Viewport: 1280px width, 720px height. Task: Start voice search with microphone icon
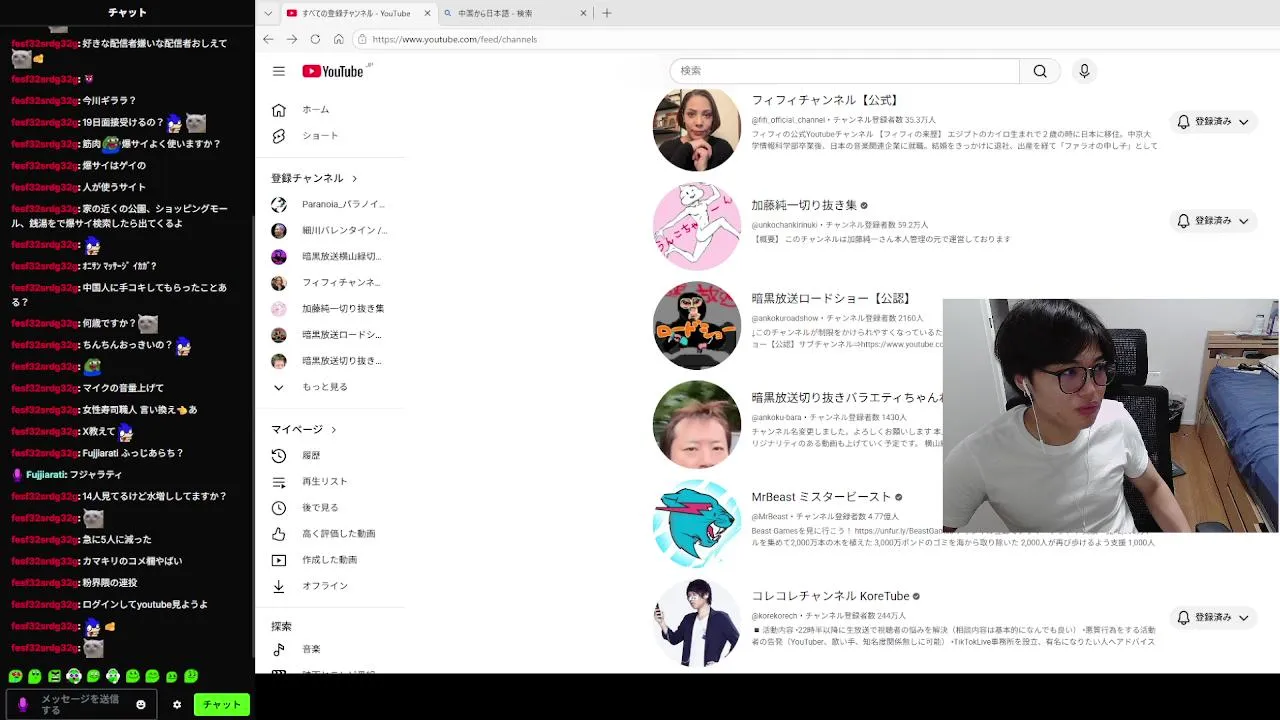1084,71
